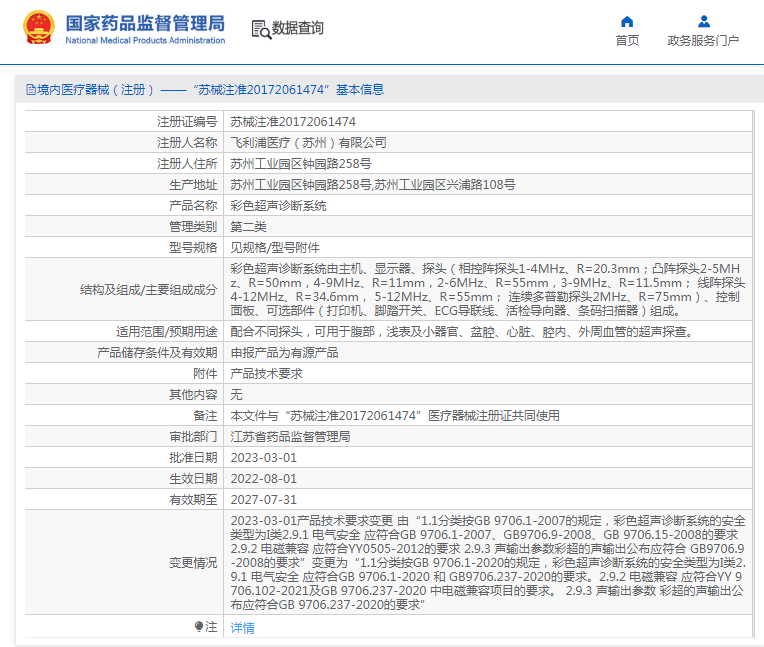Click the 基本信息 page heading

pyautogui.click(x=360, y=90)
